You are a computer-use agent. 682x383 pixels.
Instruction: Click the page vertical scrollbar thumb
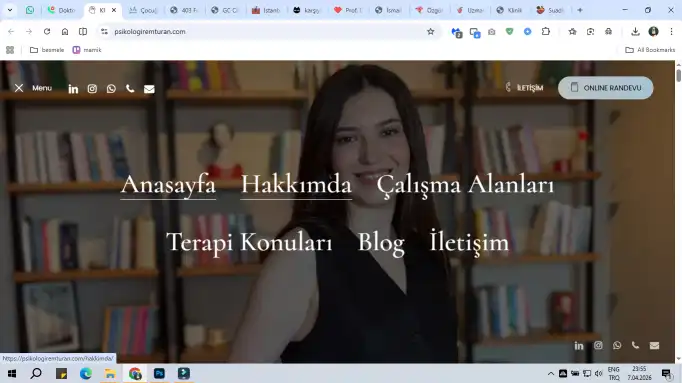679,75
